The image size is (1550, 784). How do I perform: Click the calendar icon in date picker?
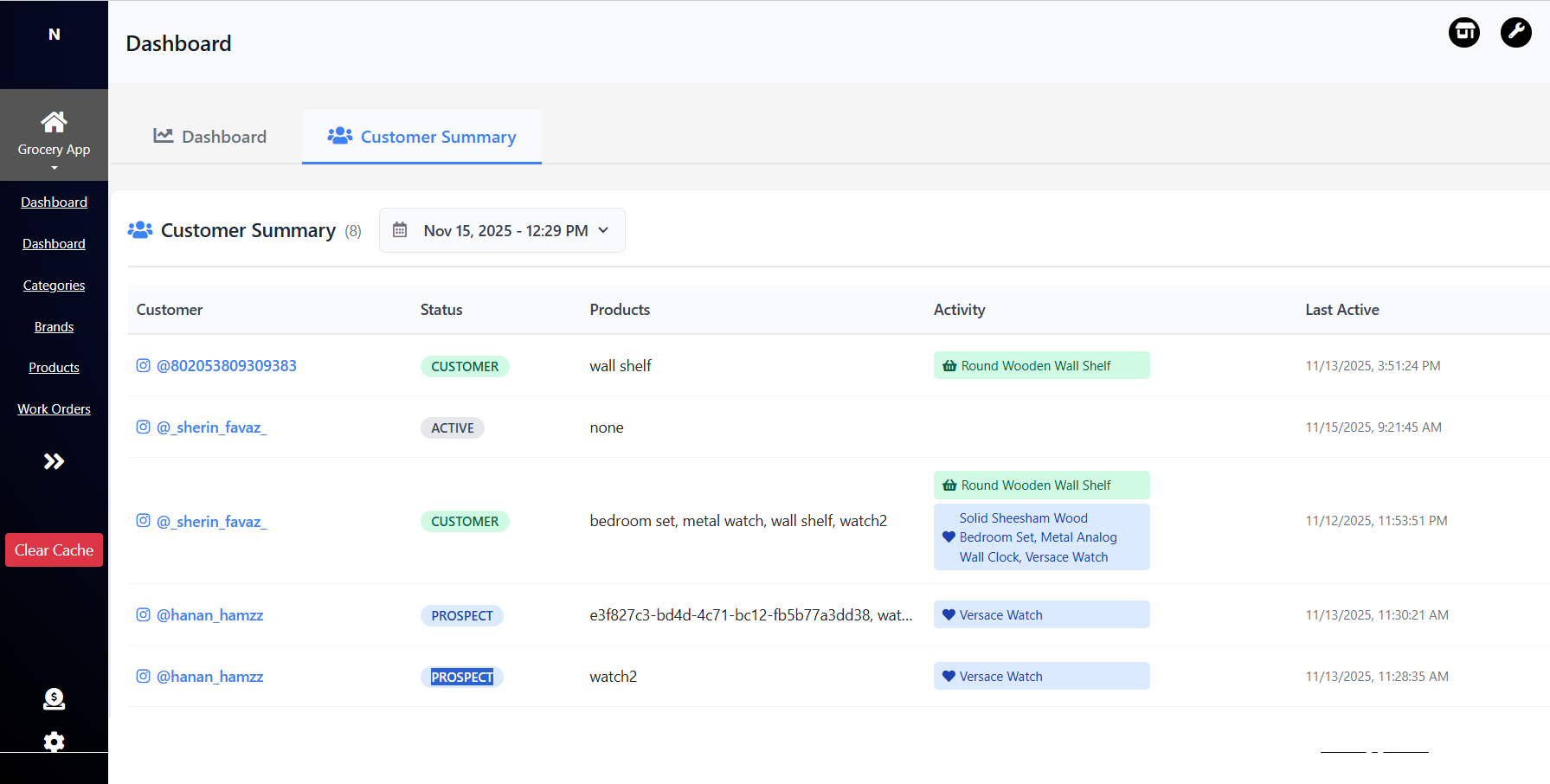pyautogui.click(x=400, y=230)
